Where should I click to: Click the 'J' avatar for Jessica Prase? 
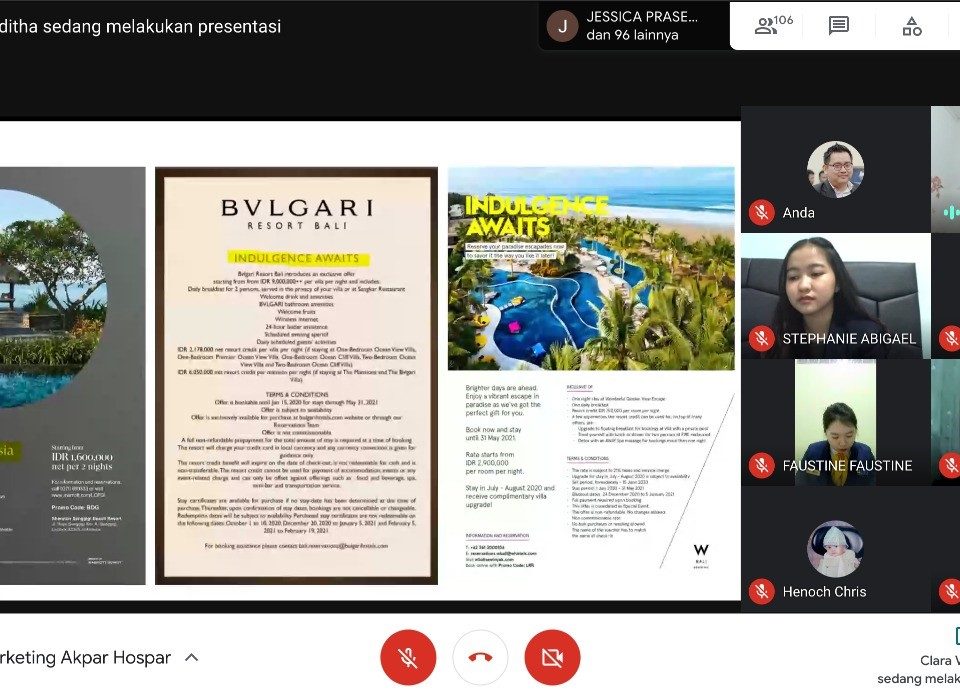[x=562, y=26]
